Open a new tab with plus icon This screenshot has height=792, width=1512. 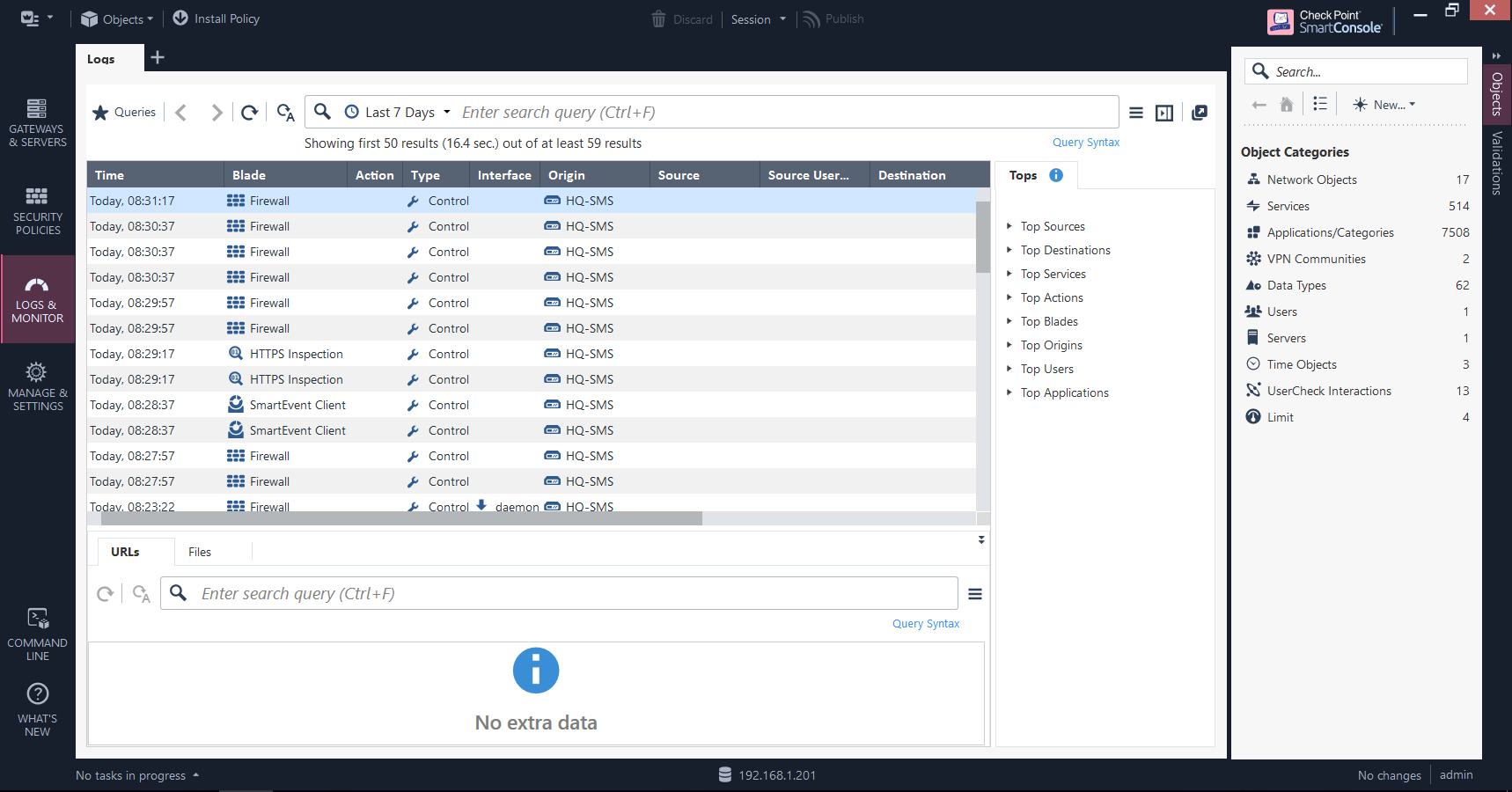coord(158,57)
